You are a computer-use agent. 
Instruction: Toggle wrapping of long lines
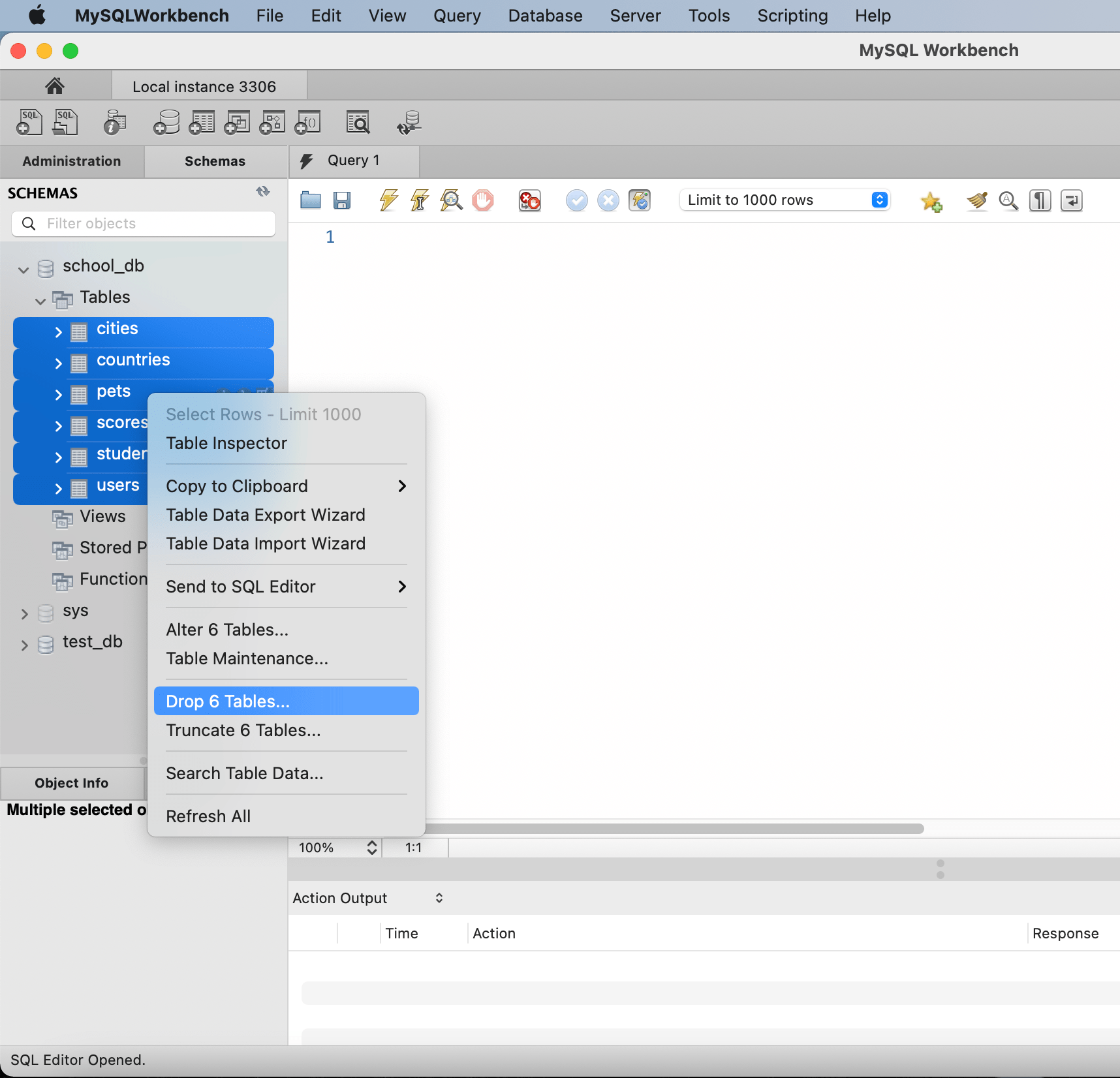pos(1072,200)
